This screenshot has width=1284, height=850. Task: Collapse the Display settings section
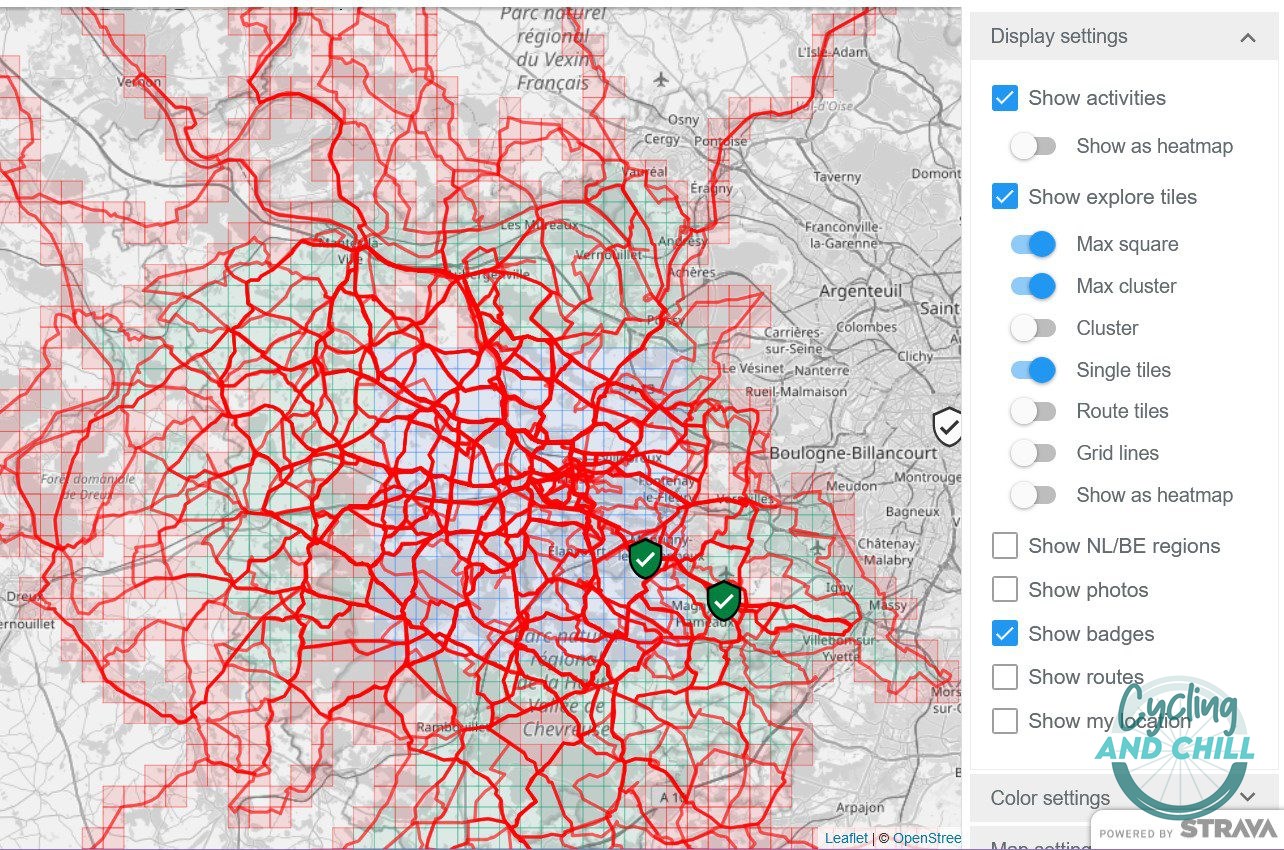click(1248, 37)
